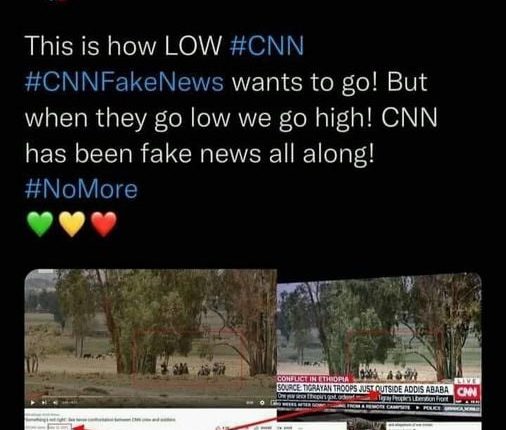Click the yellow heart emoji
506x430 pixels.
tap(72, 224)
